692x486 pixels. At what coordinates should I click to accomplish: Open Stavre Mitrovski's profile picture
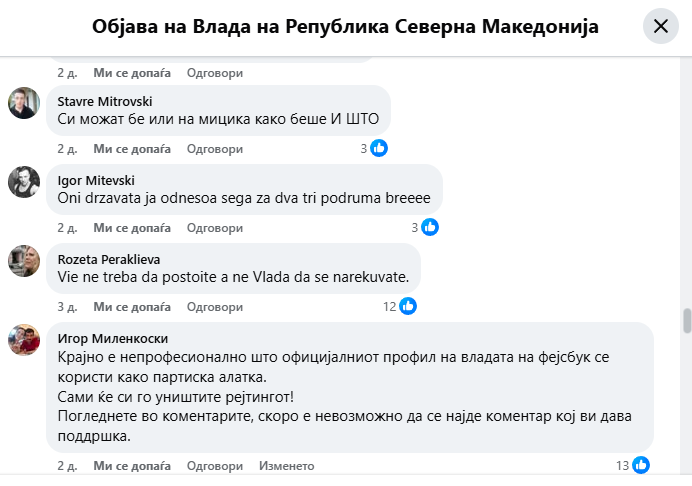(24, 103)
